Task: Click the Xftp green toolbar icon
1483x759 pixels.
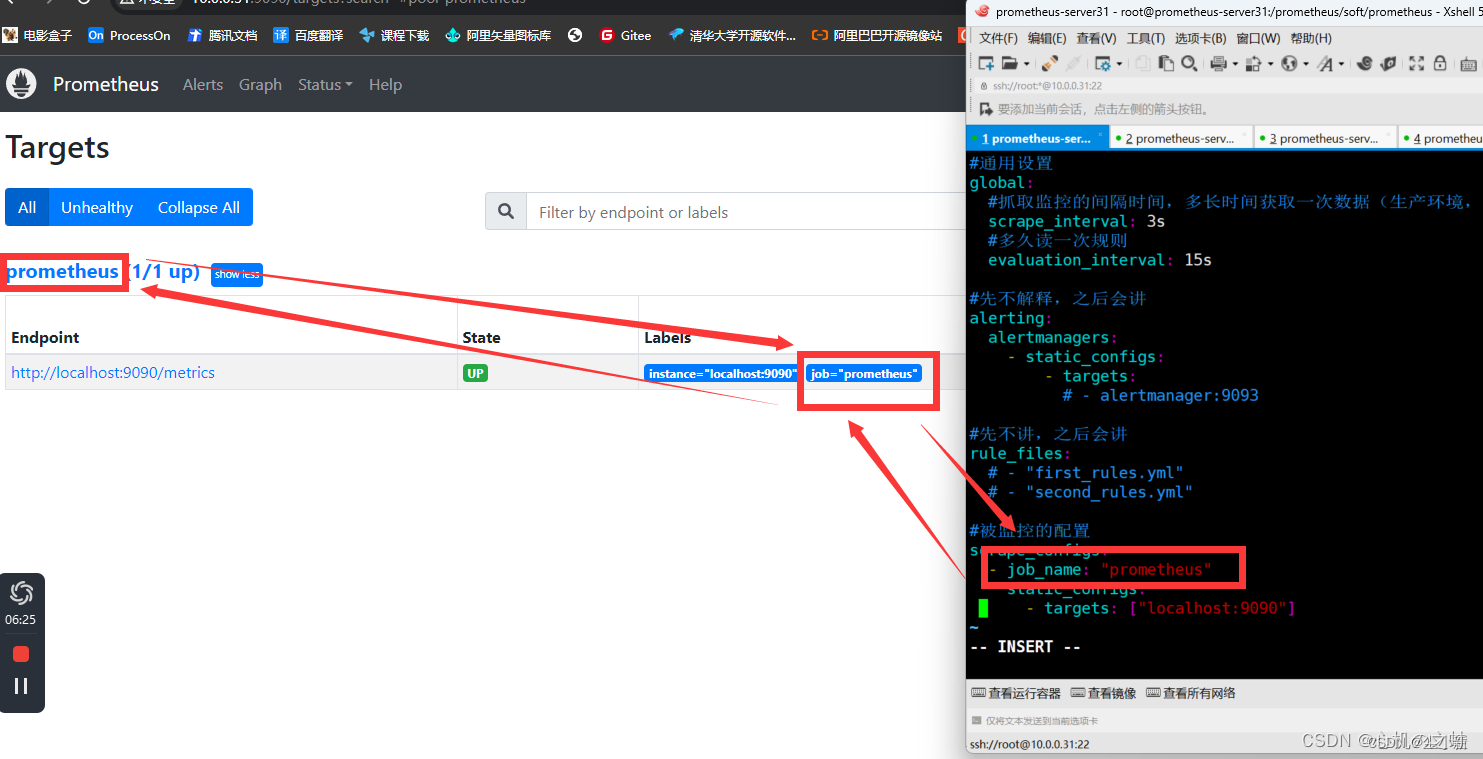Action: pos(1388,64)
